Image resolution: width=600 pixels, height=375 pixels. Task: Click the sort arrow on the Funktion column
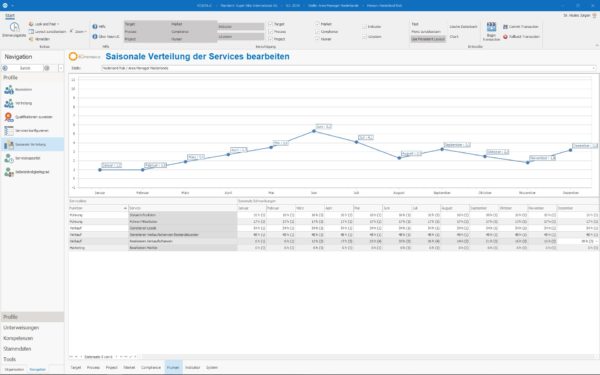[125, 208]
